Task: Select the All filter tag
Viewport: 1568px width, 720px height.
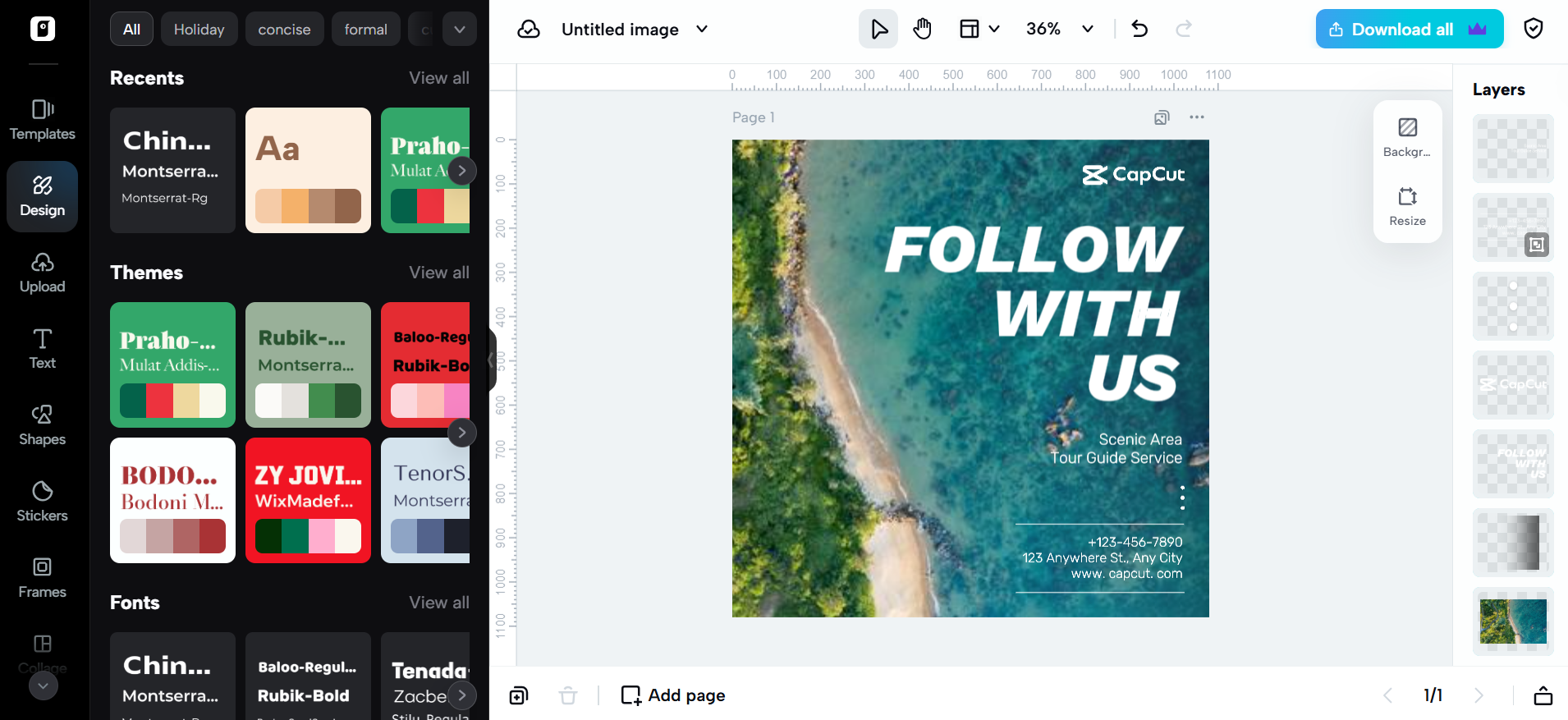Action: pyautogui.click(x=131, y=30)
